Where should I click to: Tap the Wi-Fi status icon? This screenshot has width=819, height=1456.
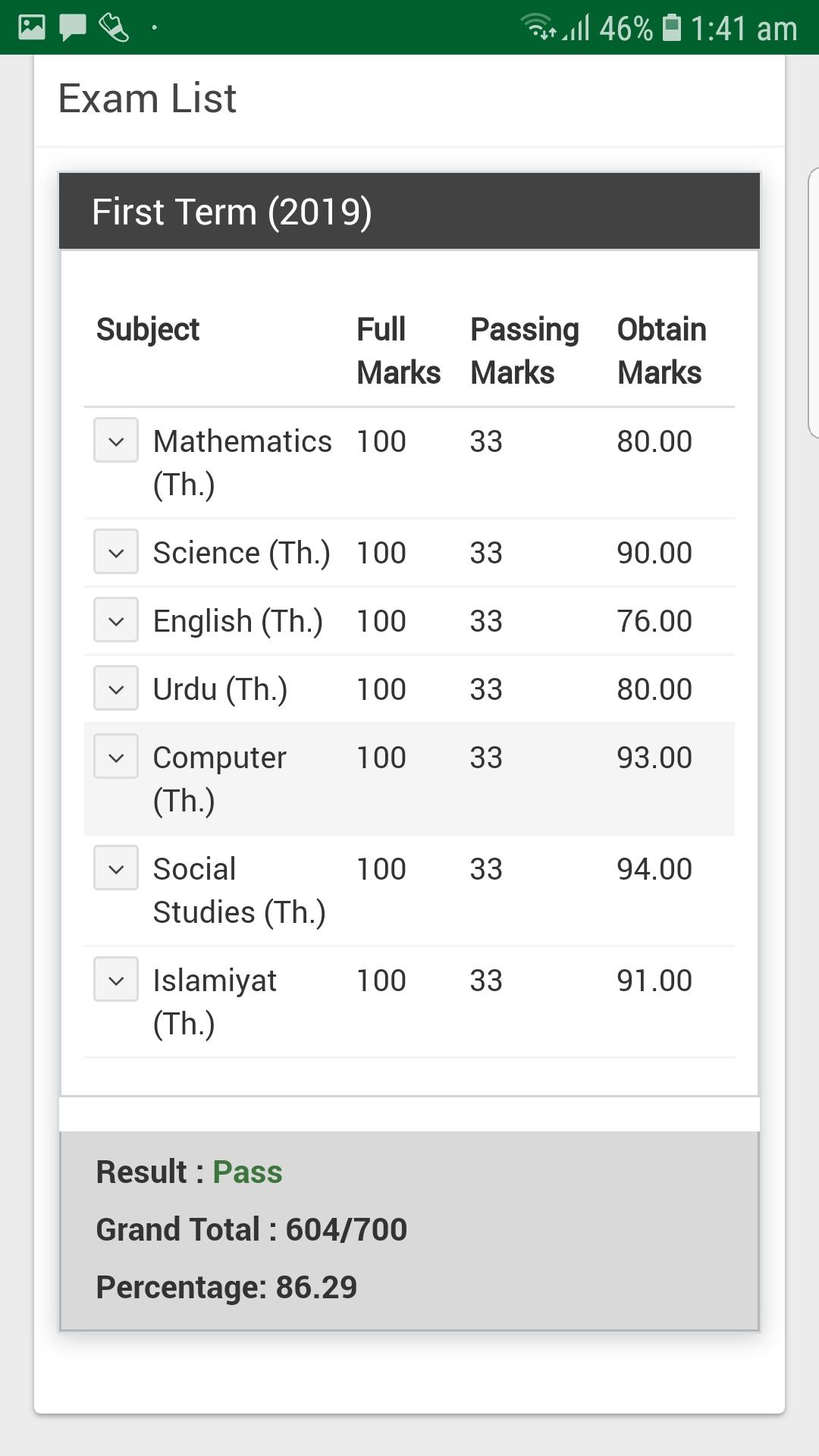coord(538,27)
